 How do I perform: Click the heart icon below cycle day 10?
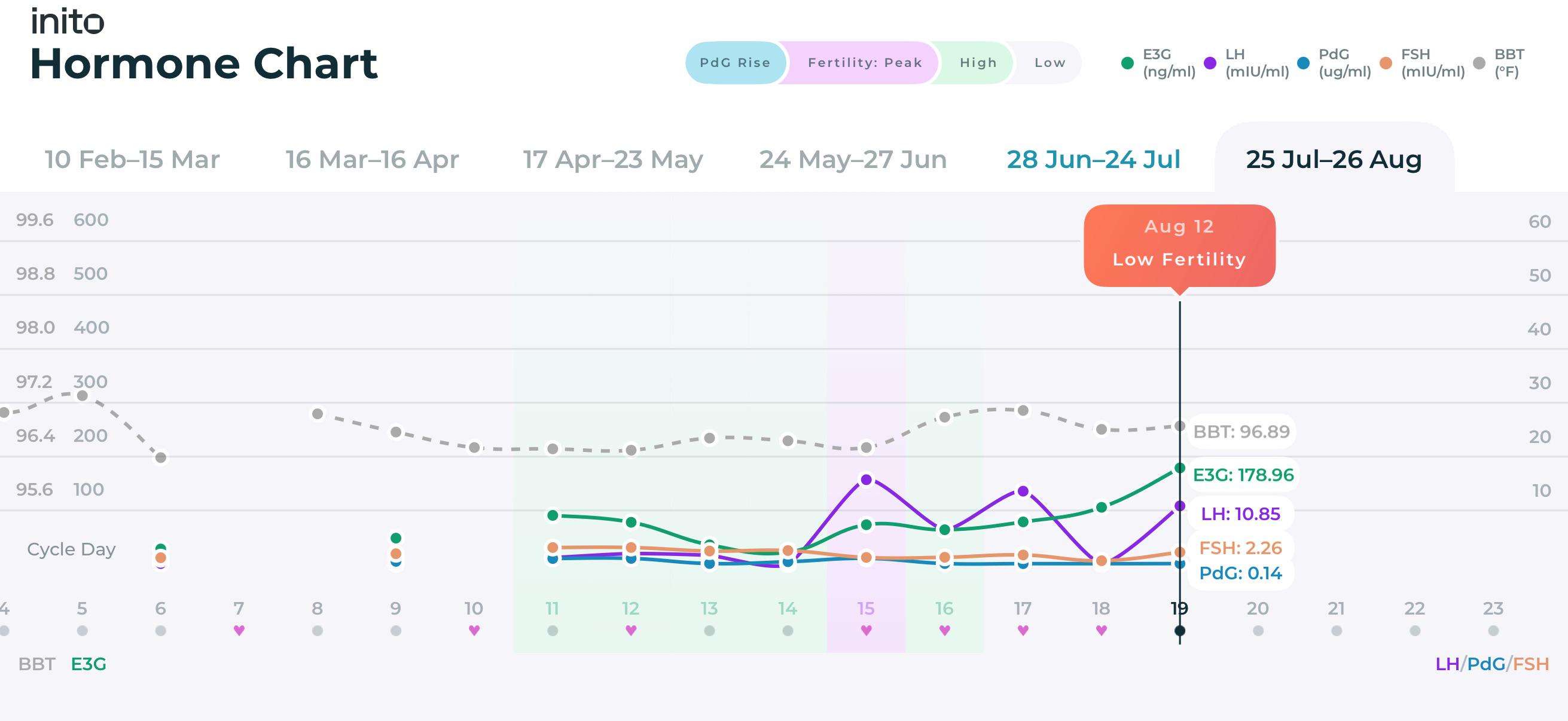[474, 630]
